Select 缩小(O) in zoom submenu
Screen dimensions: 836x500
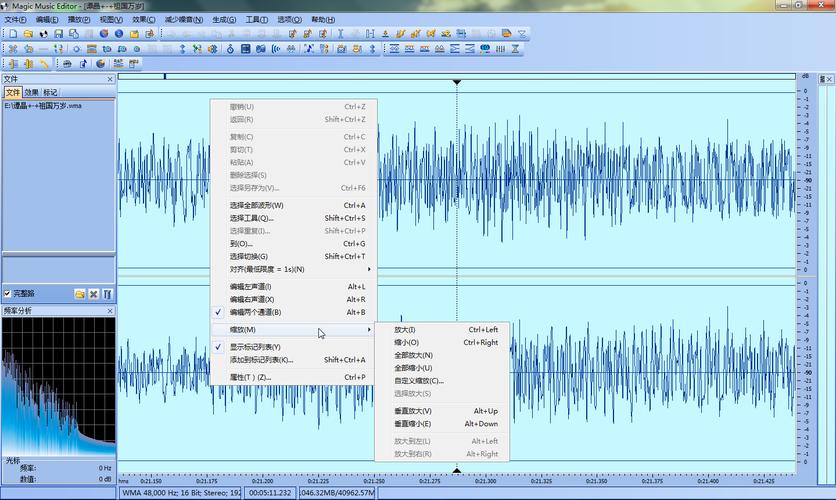tap(442, 343)
